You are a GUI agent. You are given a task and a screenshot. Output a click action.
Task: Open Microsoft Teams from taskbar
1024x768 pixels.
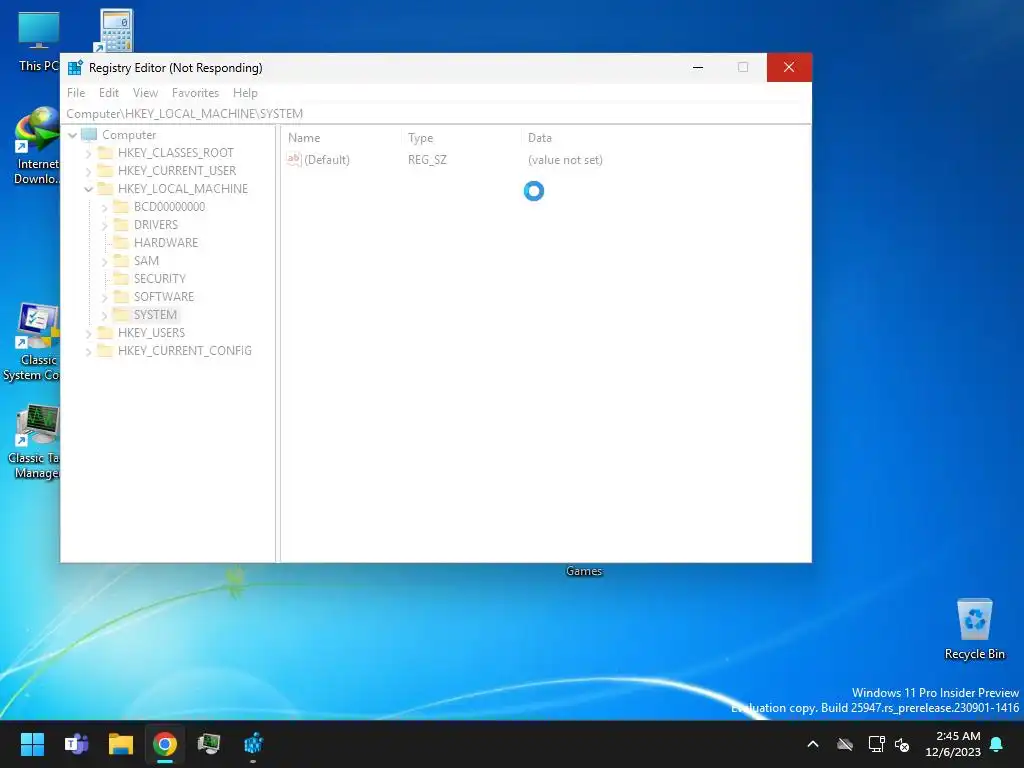[x=76, y=744]
